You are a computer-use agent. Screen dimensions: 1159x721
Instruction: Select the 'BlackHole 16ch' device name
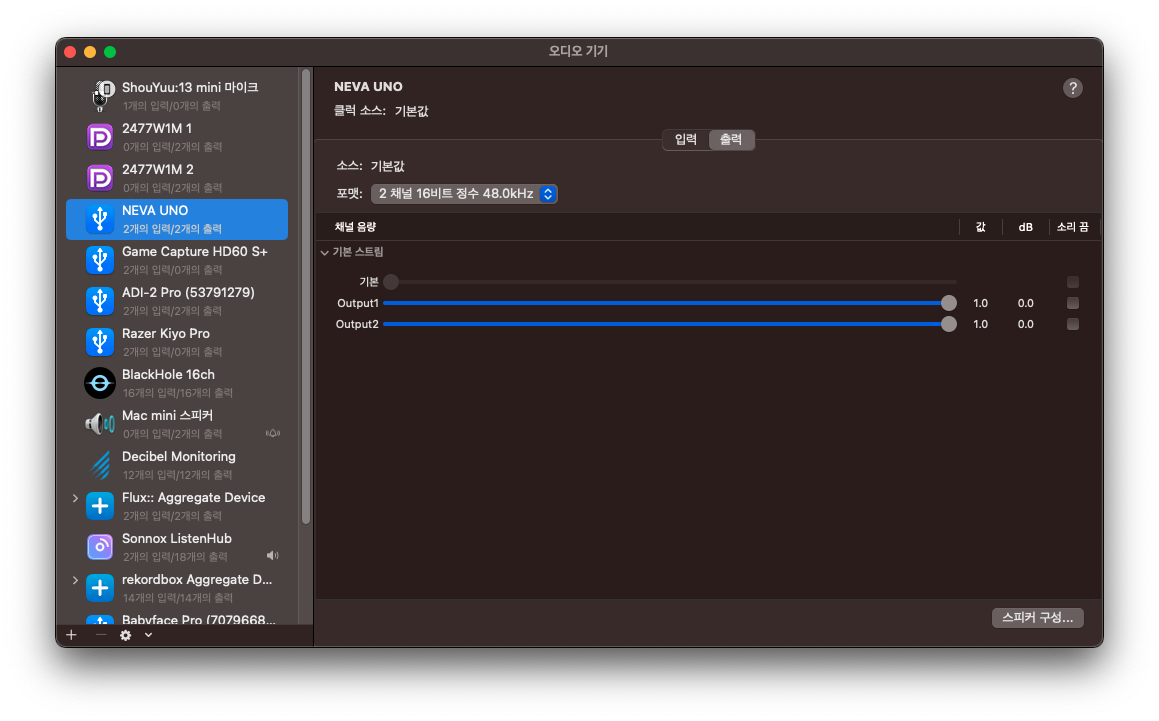(x=169, y=375)
